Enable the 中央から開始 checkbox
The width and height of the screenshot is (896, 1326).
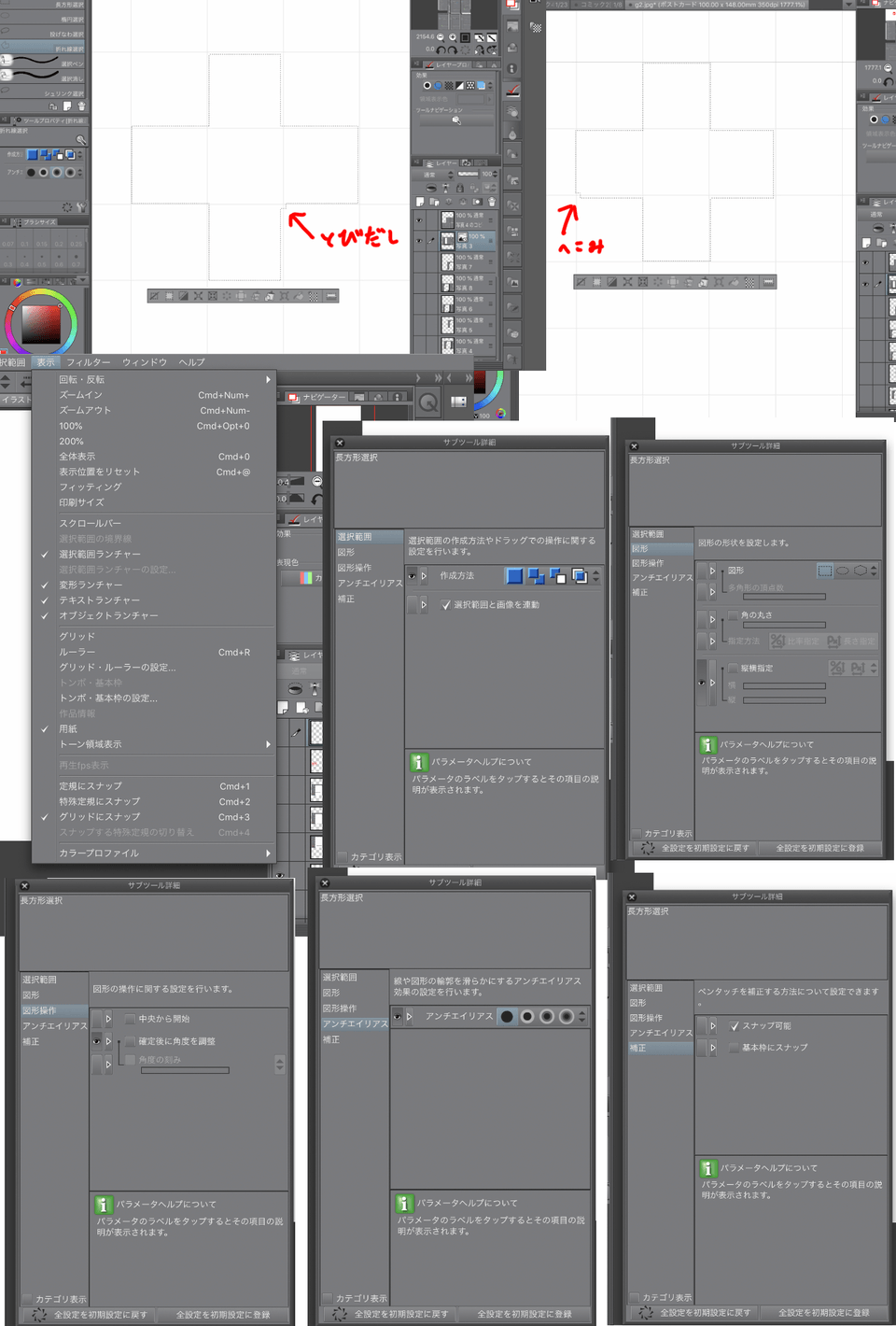(x=130, y=1019)
